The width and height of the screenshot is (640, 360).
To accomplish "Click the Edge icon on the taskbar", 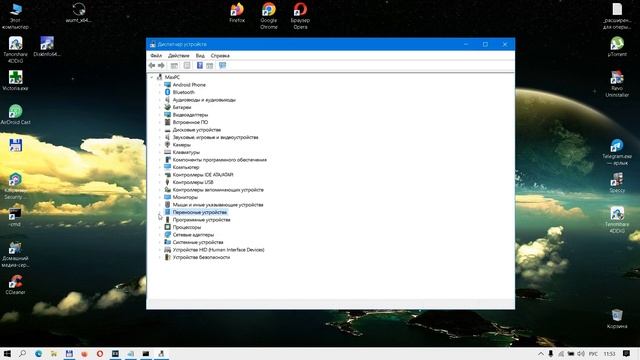I will coord(38,354).
